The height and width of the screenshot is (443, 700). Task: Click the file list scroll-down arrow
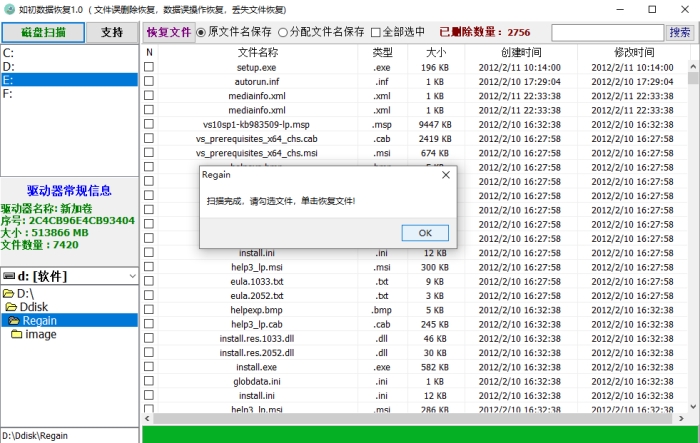tap(693, 406)
